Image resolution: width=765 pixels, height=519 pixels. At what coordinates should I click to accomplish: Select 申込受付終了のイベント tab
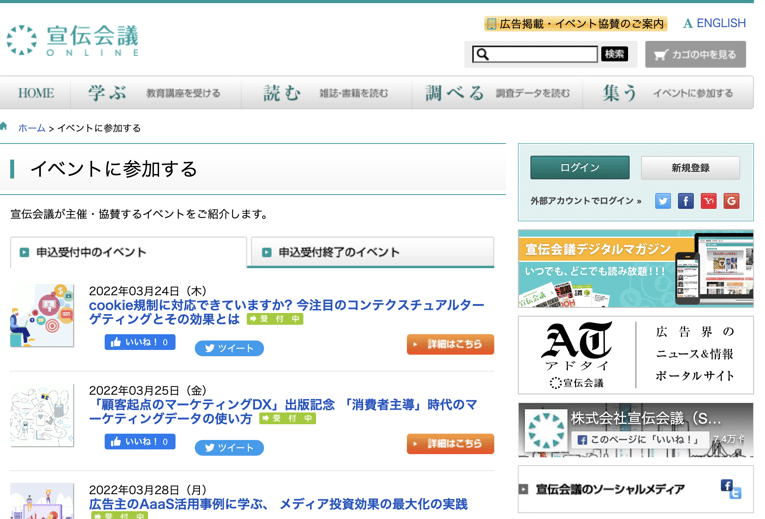(373, 252)
